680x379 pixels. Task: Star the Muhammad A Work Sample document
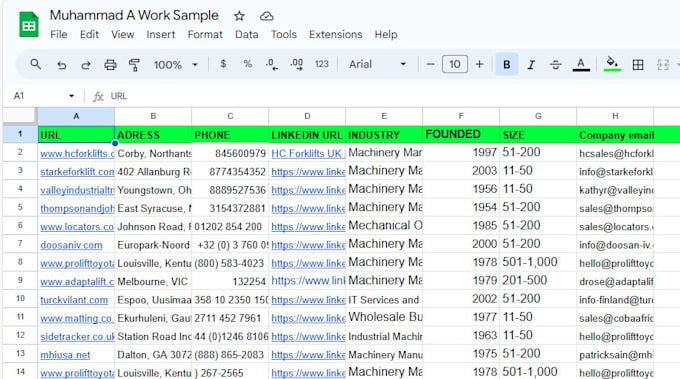[239, 16]
